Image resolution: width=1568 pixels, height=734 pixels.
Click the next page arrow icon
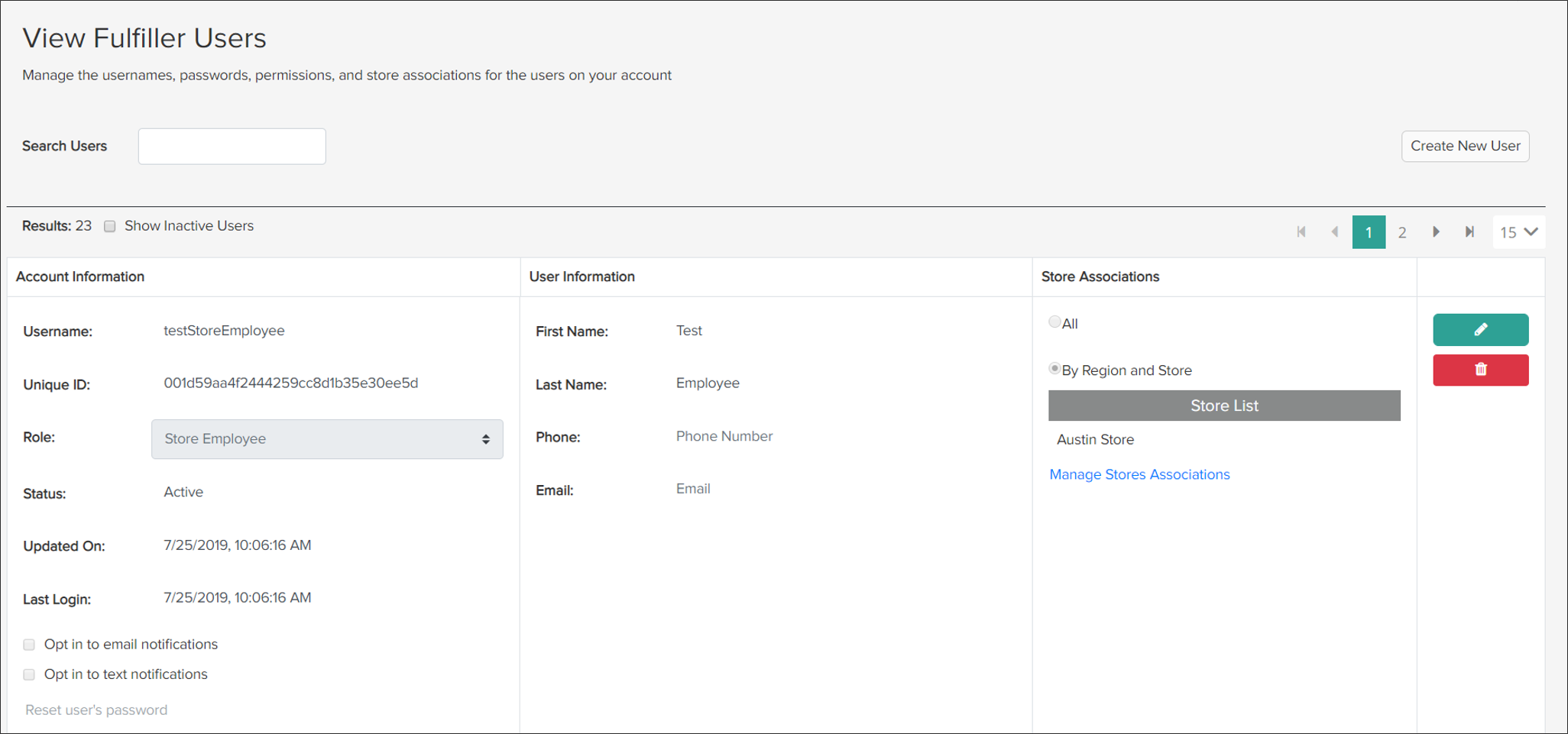[x=1437, y=231]
